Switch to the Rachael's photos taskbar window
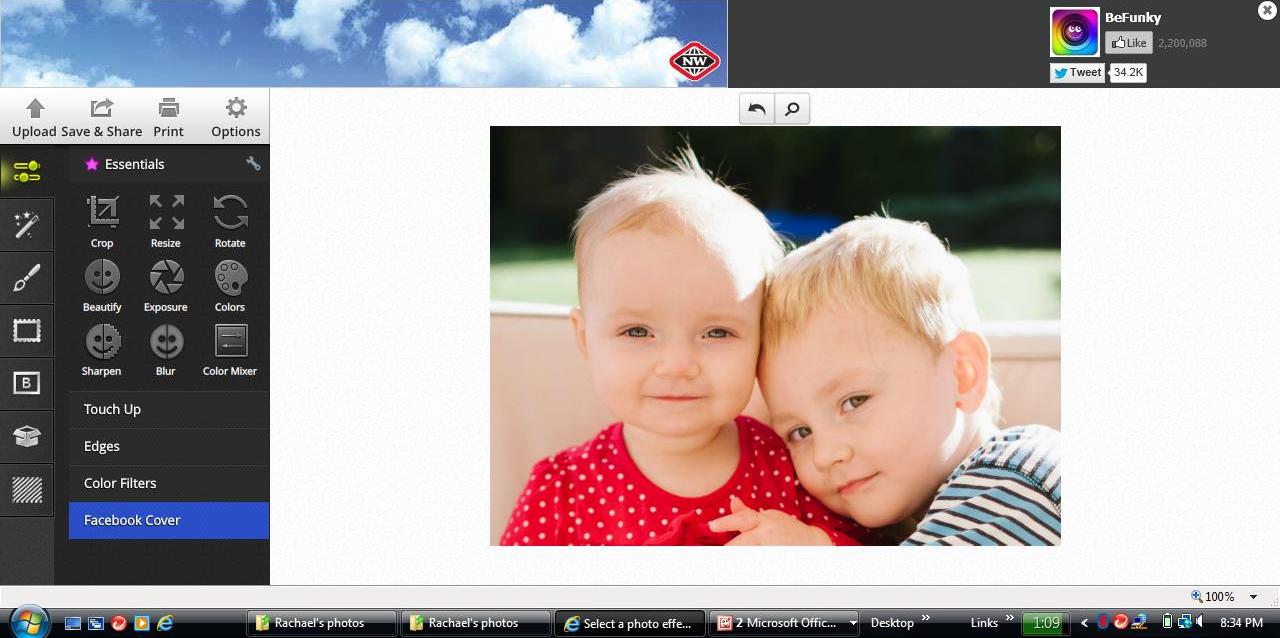 (x=320, y=622)
